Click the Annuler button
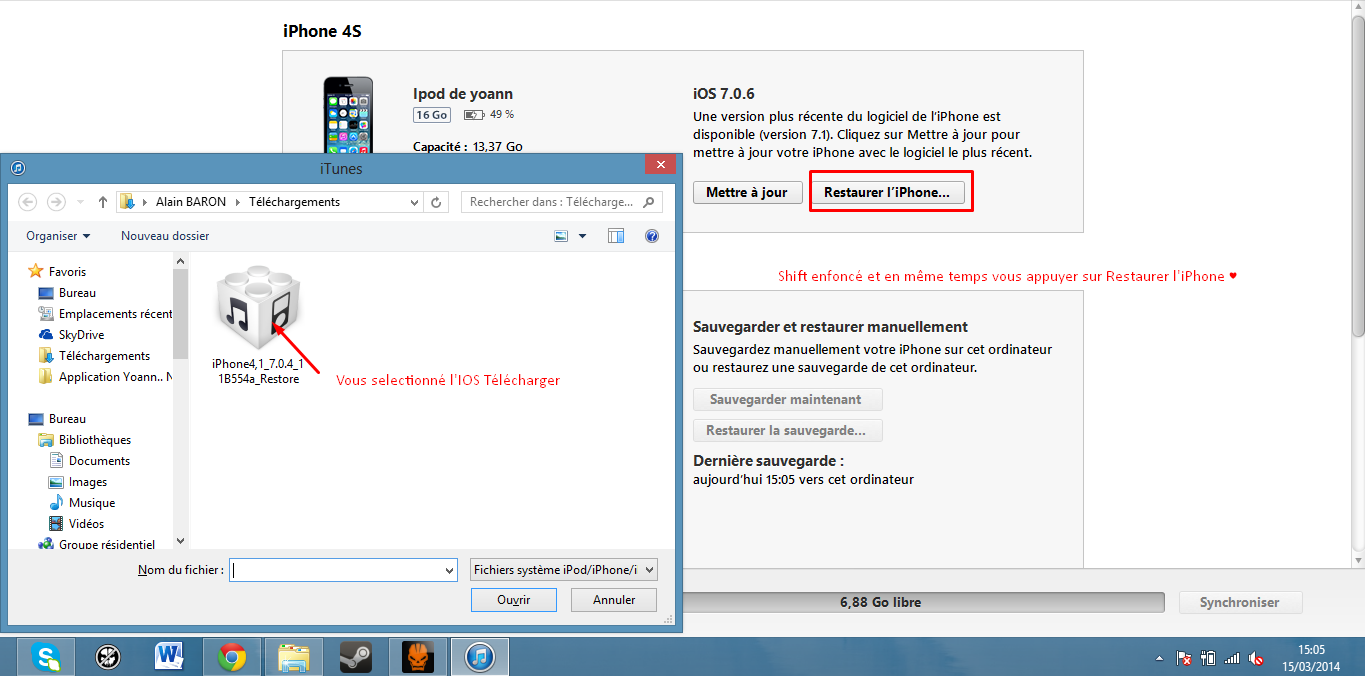Viewport: 1365px width, 676px height. pyautogui.click(x=614, y=600)
